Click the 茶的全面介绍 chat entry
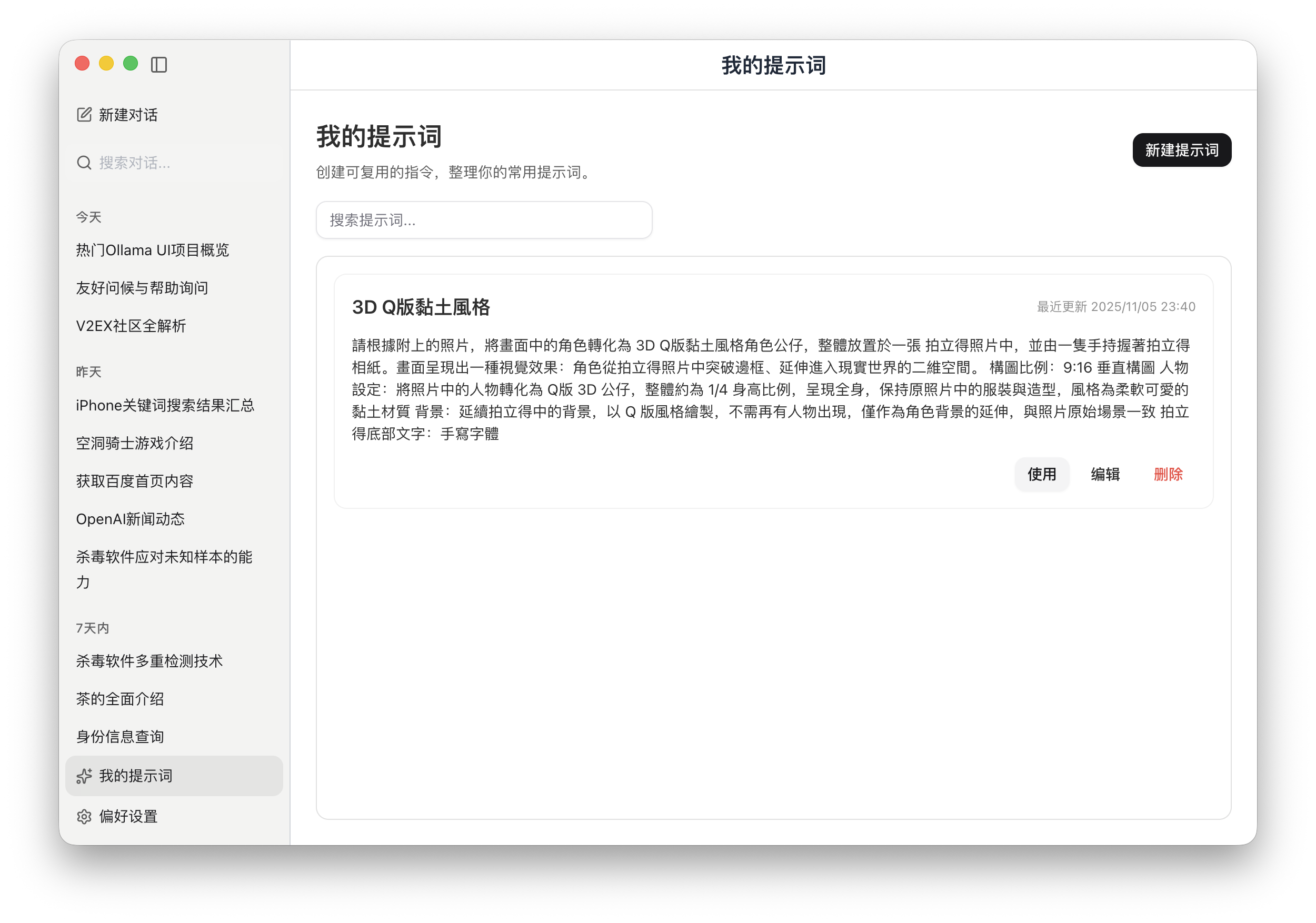The width and height of the screenshot is (1316, 923). click(x=119, y=699)
